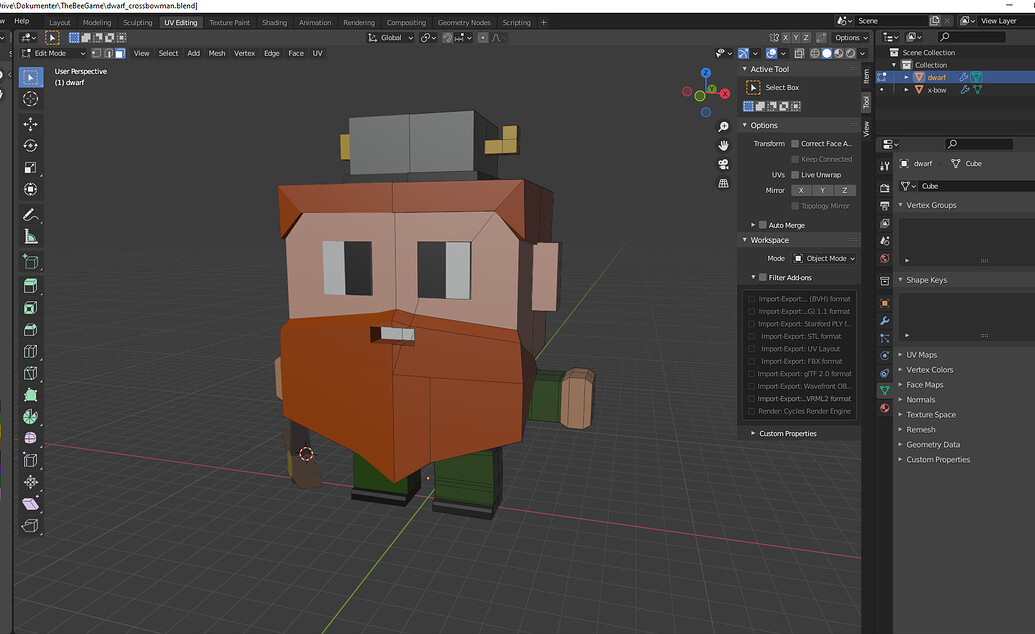Image resolution: width=1035 pixels, height=634 pixels.
Task: Open World properties tab
Action: pos(885,258)
